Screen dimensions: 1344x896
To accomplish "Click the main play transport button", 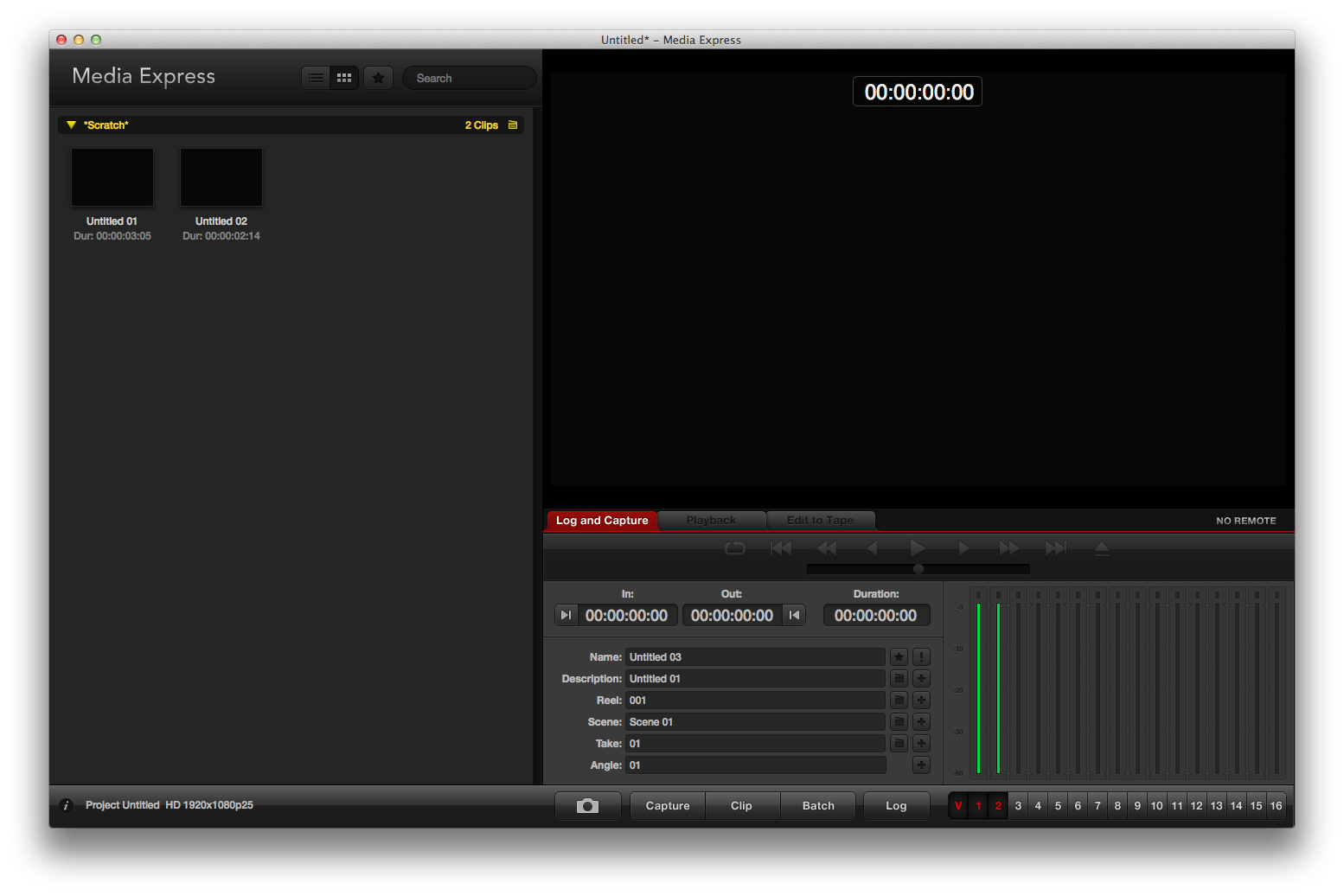I will [918, 548].
